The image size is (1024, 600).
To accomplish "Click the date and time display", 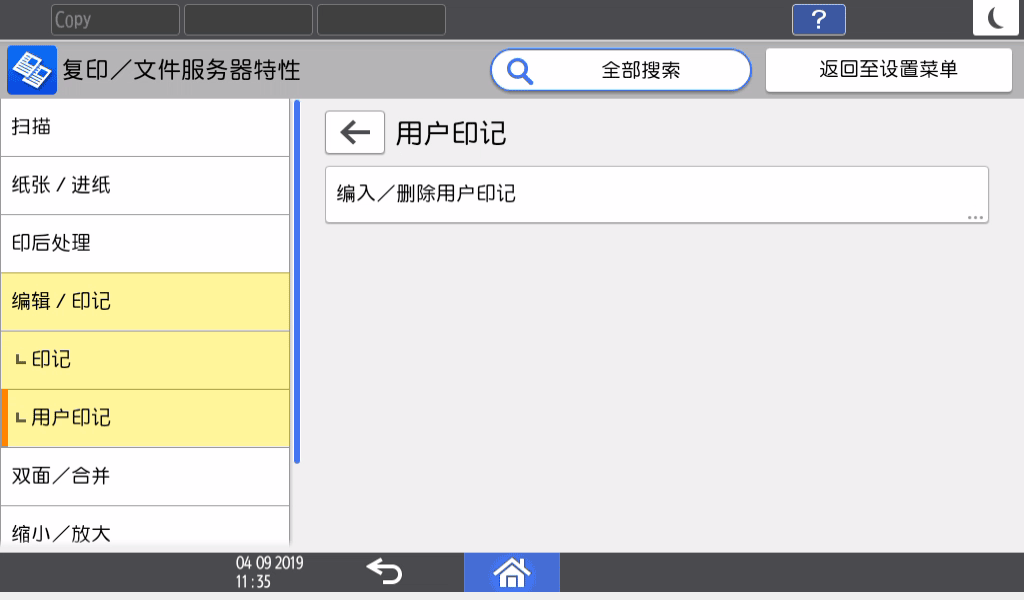I will (x=269, y=572).
